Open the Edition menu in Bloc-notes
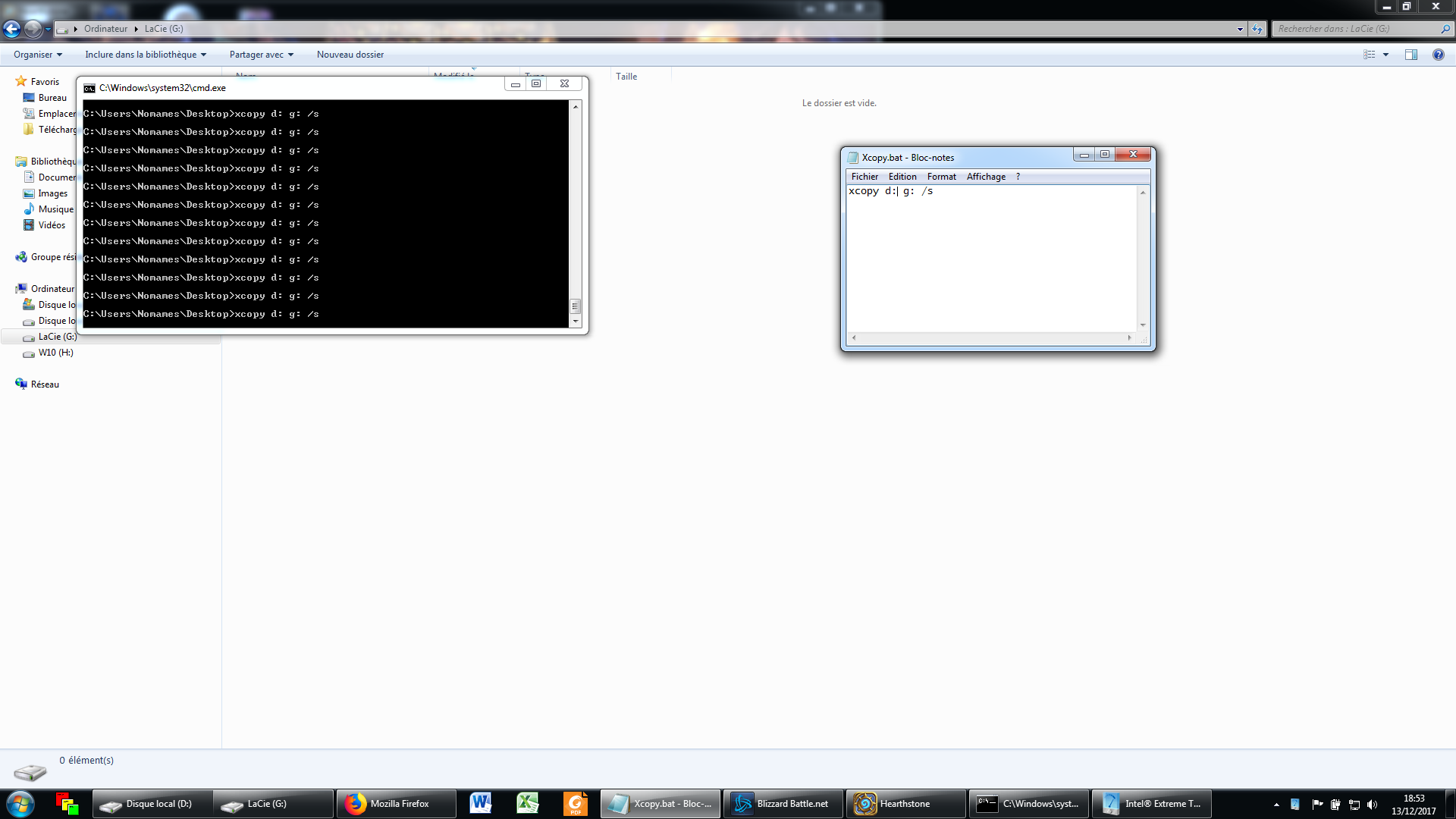Viewport: 1456px width, 819px height. pos(902,177)
